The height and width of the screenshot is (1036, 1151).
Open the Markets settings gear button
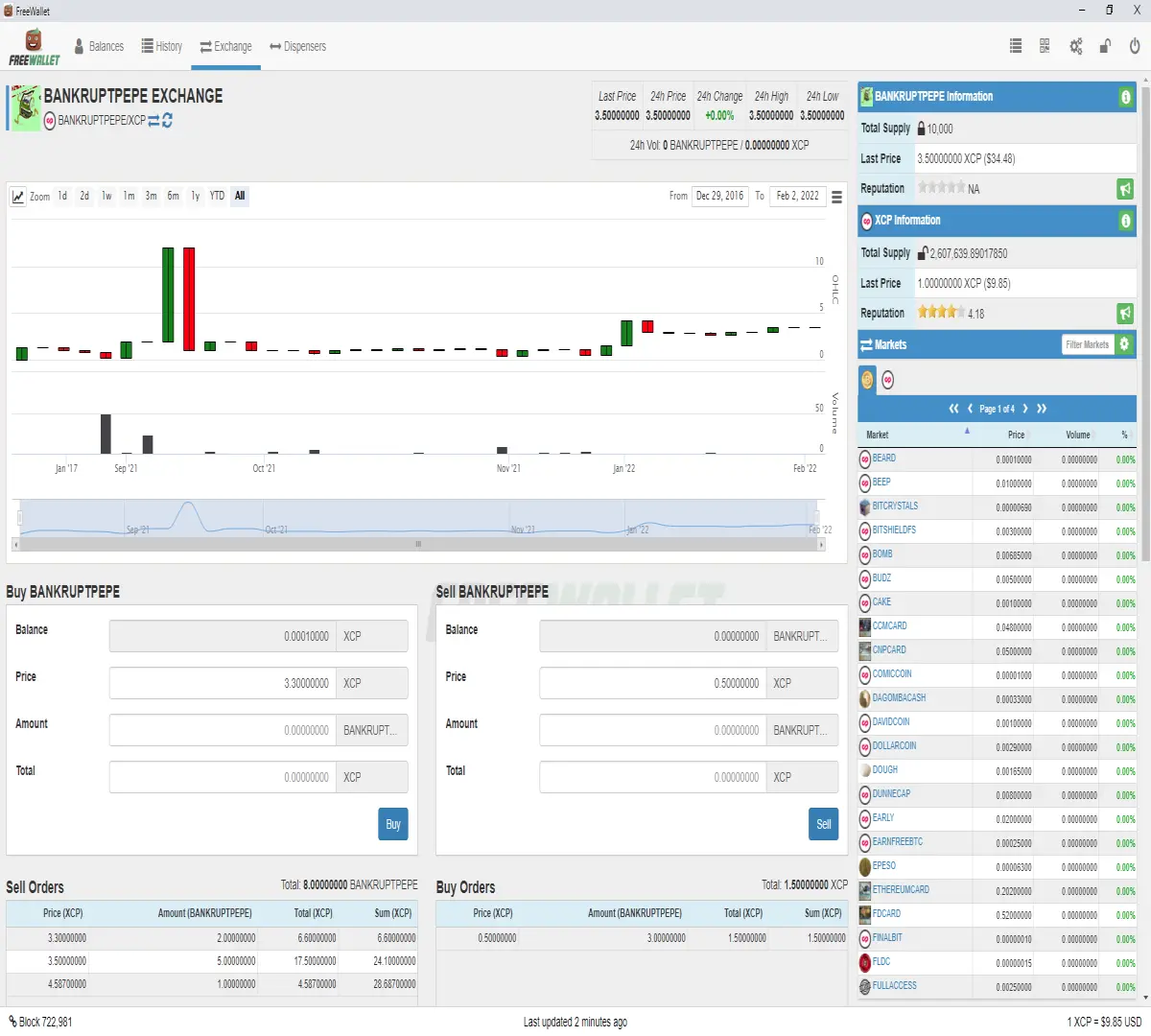[x=1124, y=344]
